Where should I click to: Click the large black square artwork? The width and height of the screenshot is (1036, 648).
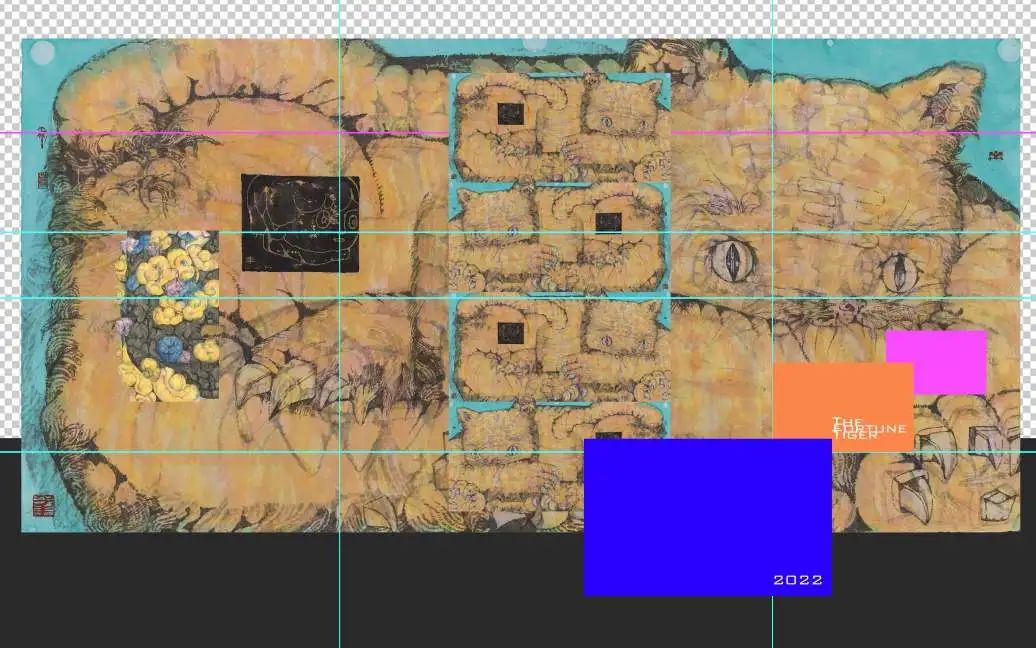(300, 224)
